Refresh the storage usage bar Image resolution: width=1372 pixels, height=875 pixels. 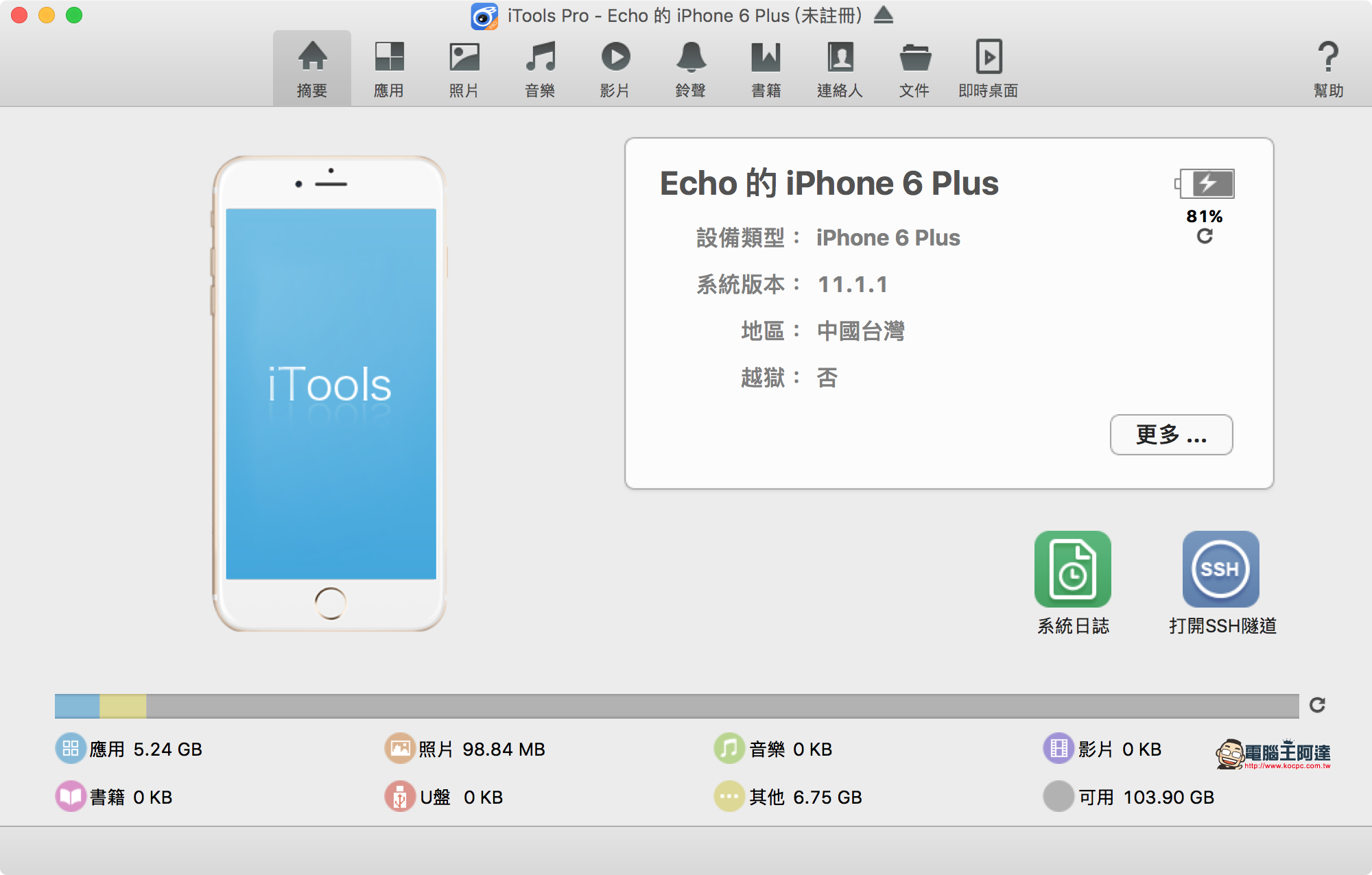tap(1317, 705)
